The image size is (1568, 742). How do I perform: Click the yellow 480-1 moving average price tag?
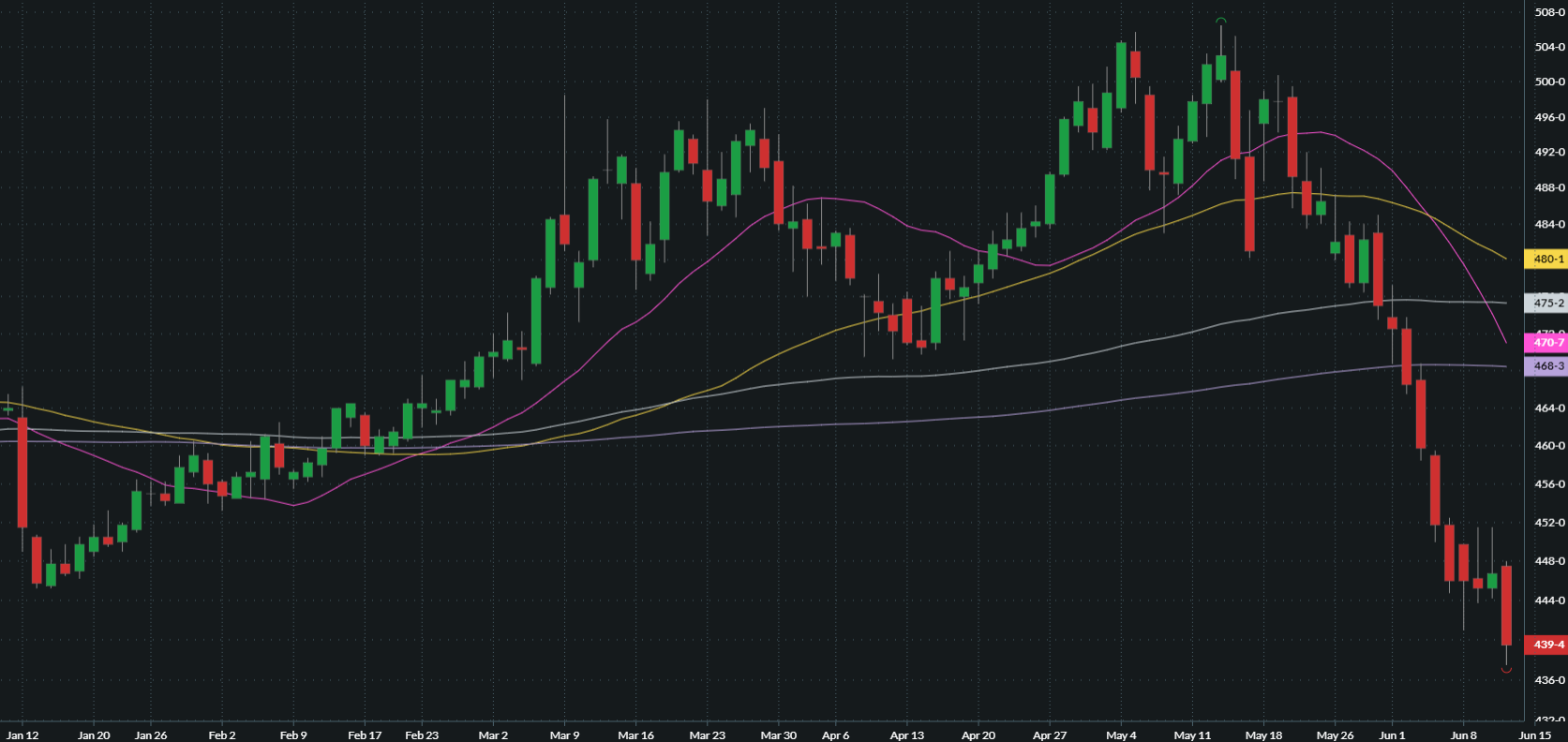(x=1546, y=259)
